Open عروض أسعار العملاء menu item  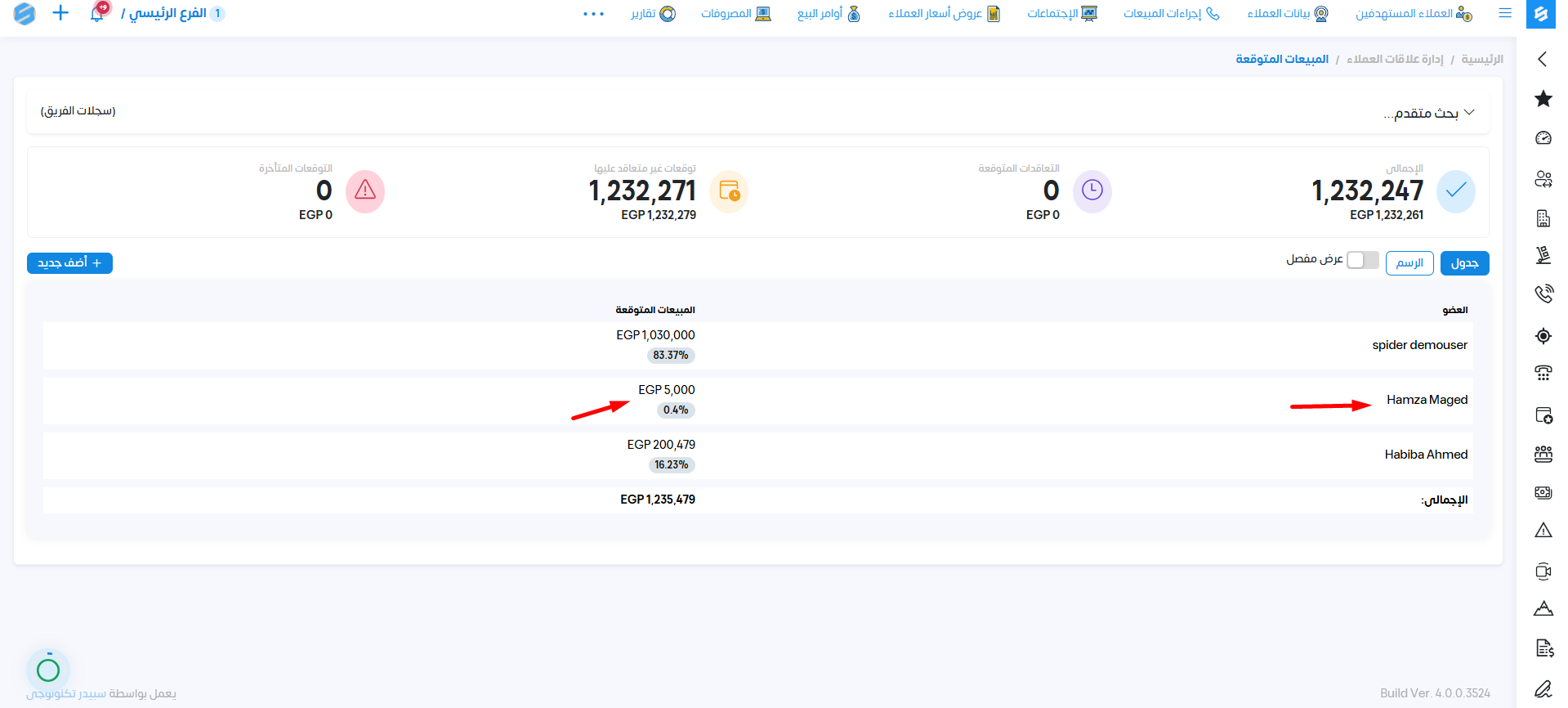point(945,14)
